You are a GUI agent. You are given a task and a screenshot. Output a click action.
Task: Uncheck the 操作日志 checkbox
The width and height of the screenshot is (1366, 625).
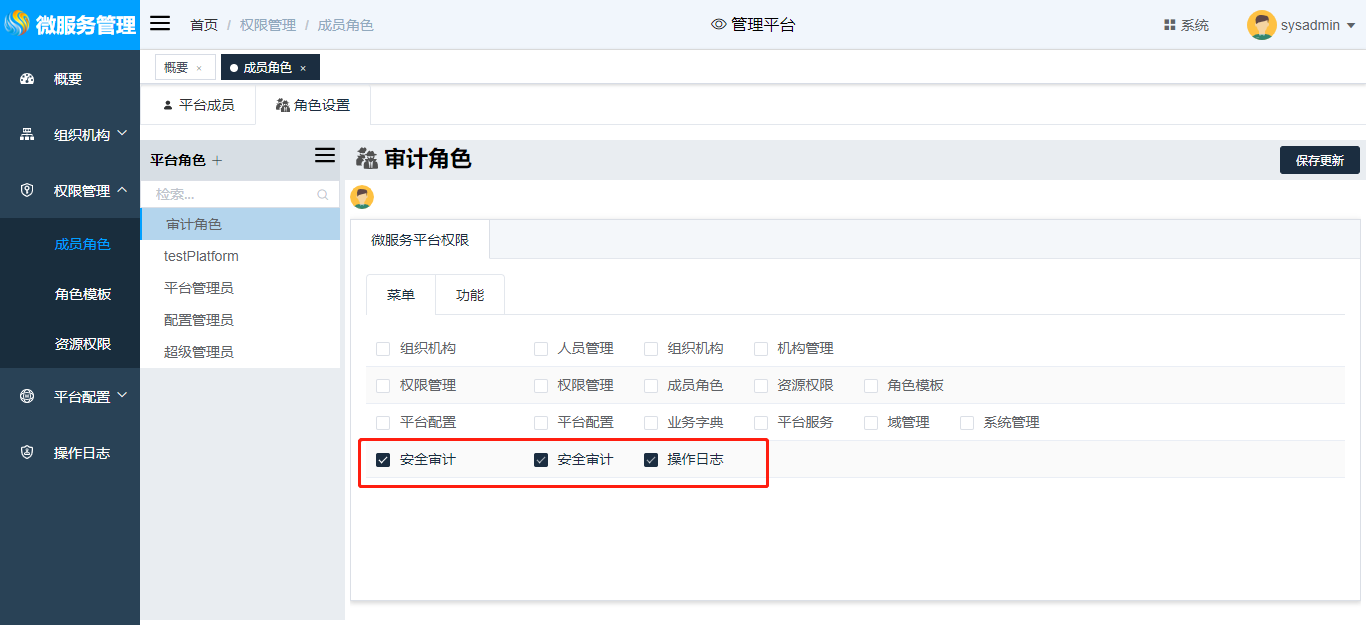[651, 460]
